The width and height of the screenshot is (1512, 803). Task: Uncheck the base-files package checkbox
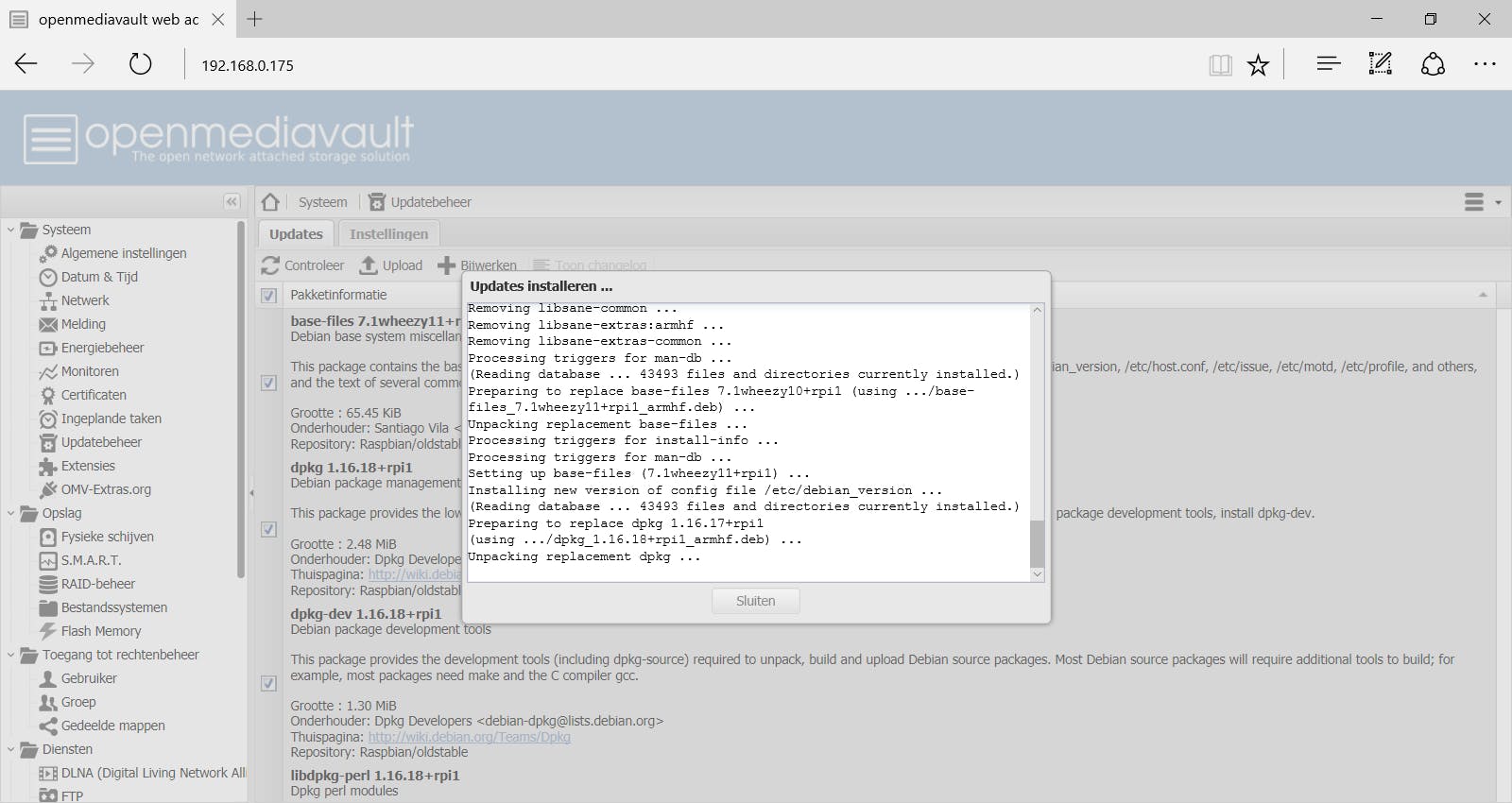click(x=269, y=383)
